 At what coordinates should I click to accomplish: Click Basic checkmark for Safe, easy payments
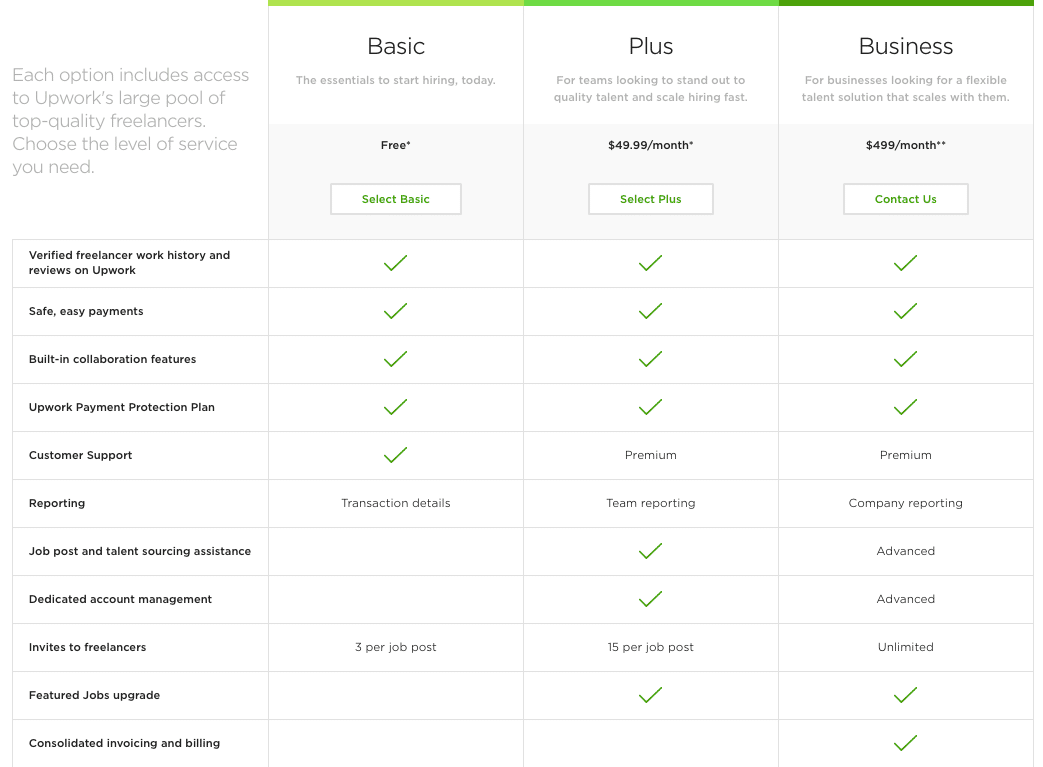click(395, 311)
